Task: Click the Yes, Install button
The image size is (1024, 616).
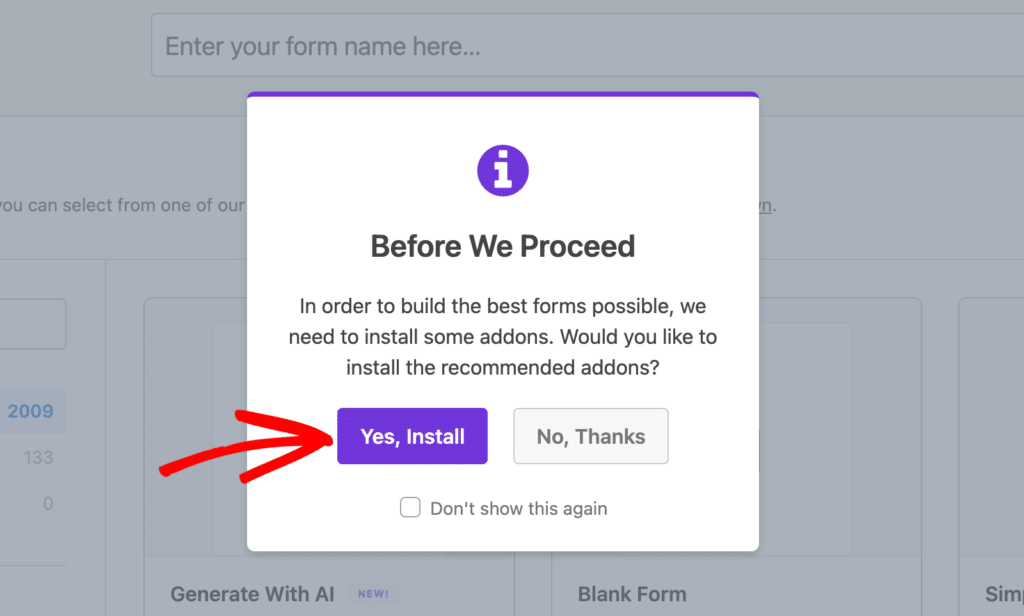Action: tap(412, 436)
